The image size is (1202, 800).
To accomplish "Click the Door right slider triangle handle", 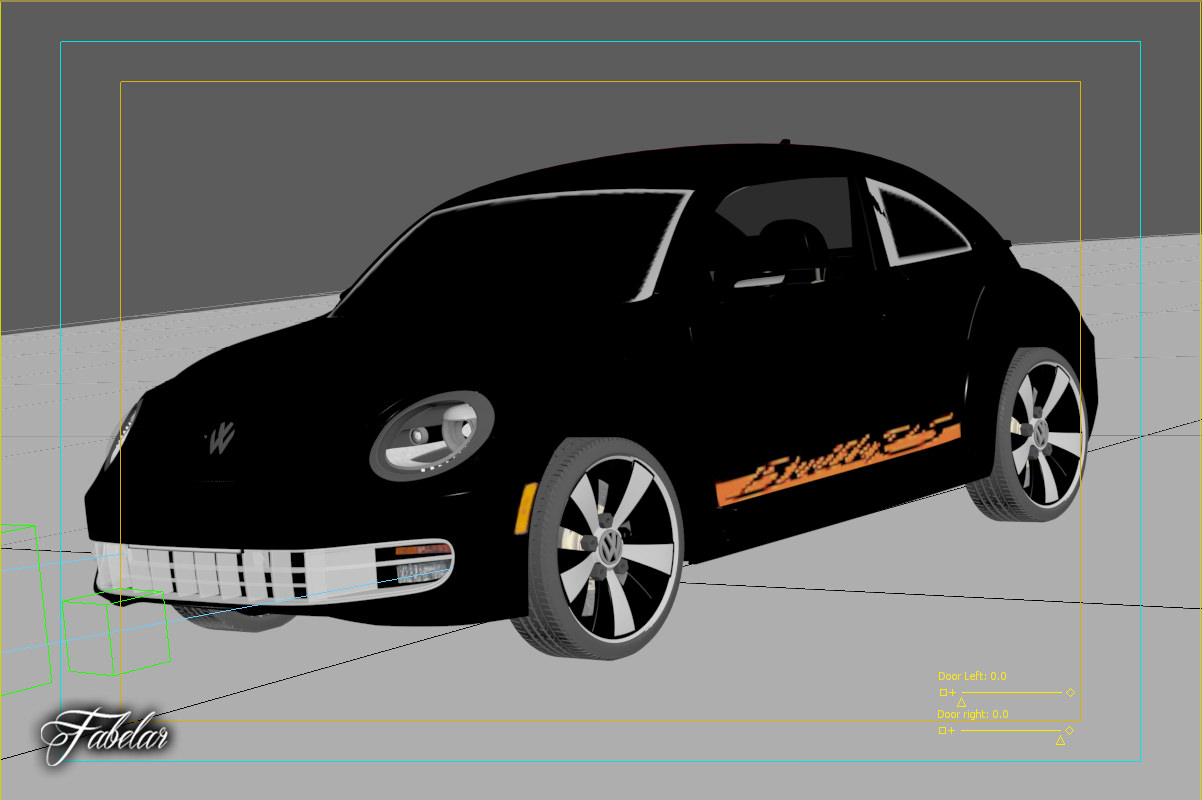I will click(1060, 740).
